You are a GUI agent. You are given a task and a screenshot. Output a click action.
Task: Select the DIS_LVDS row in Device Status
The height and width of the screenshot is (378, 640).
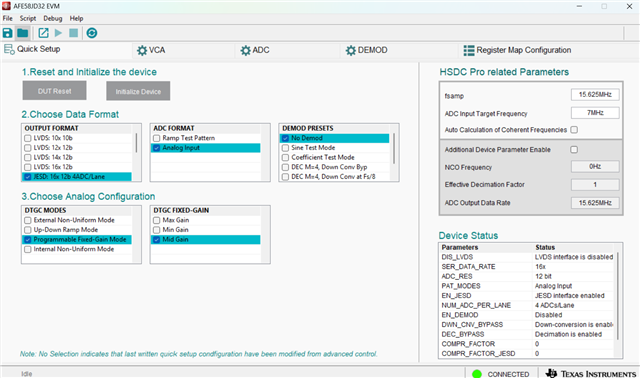tap(527, 257)
